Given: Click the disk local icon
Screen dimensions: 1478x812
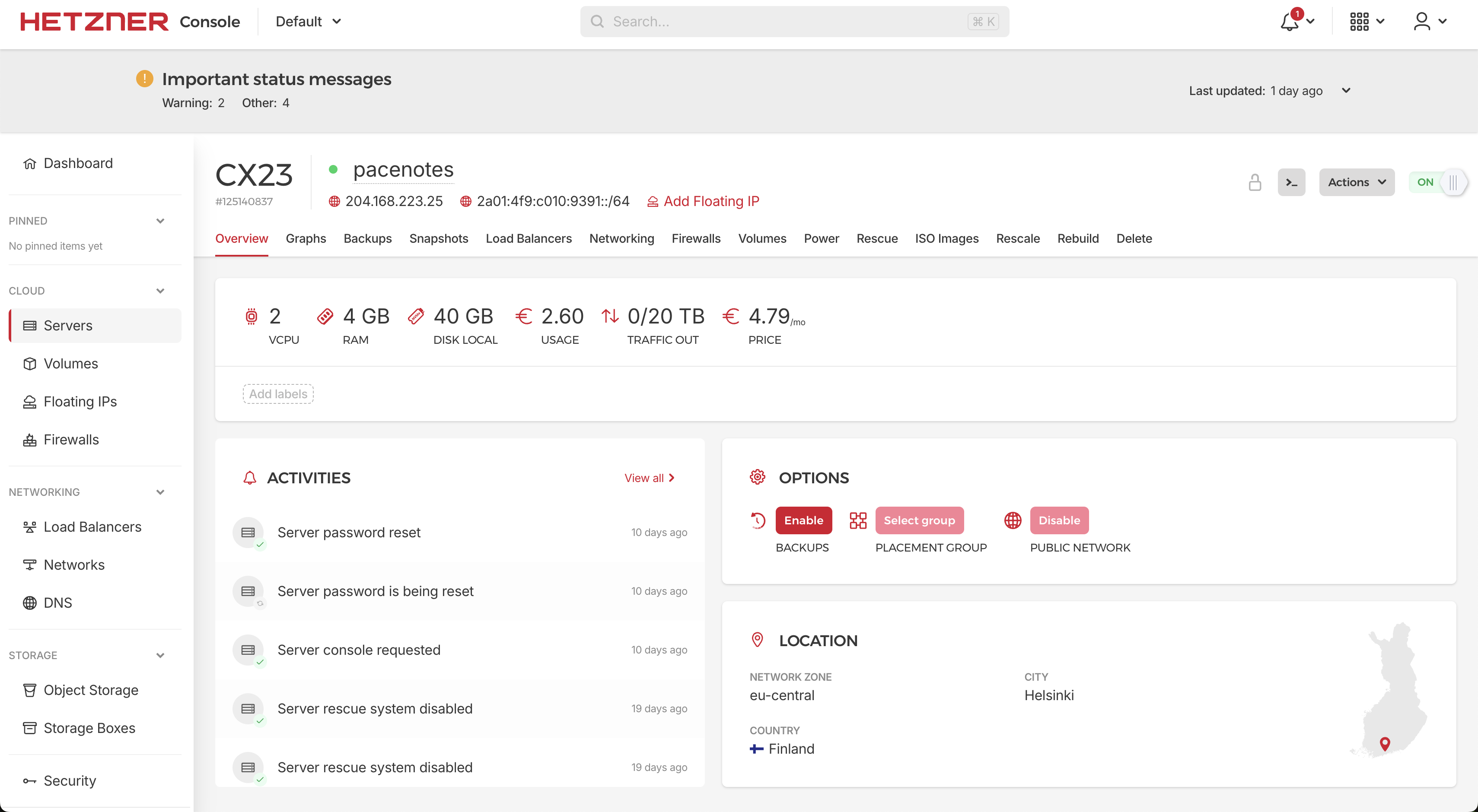Looking at the screenshot, I should click(x=416, y=317).
